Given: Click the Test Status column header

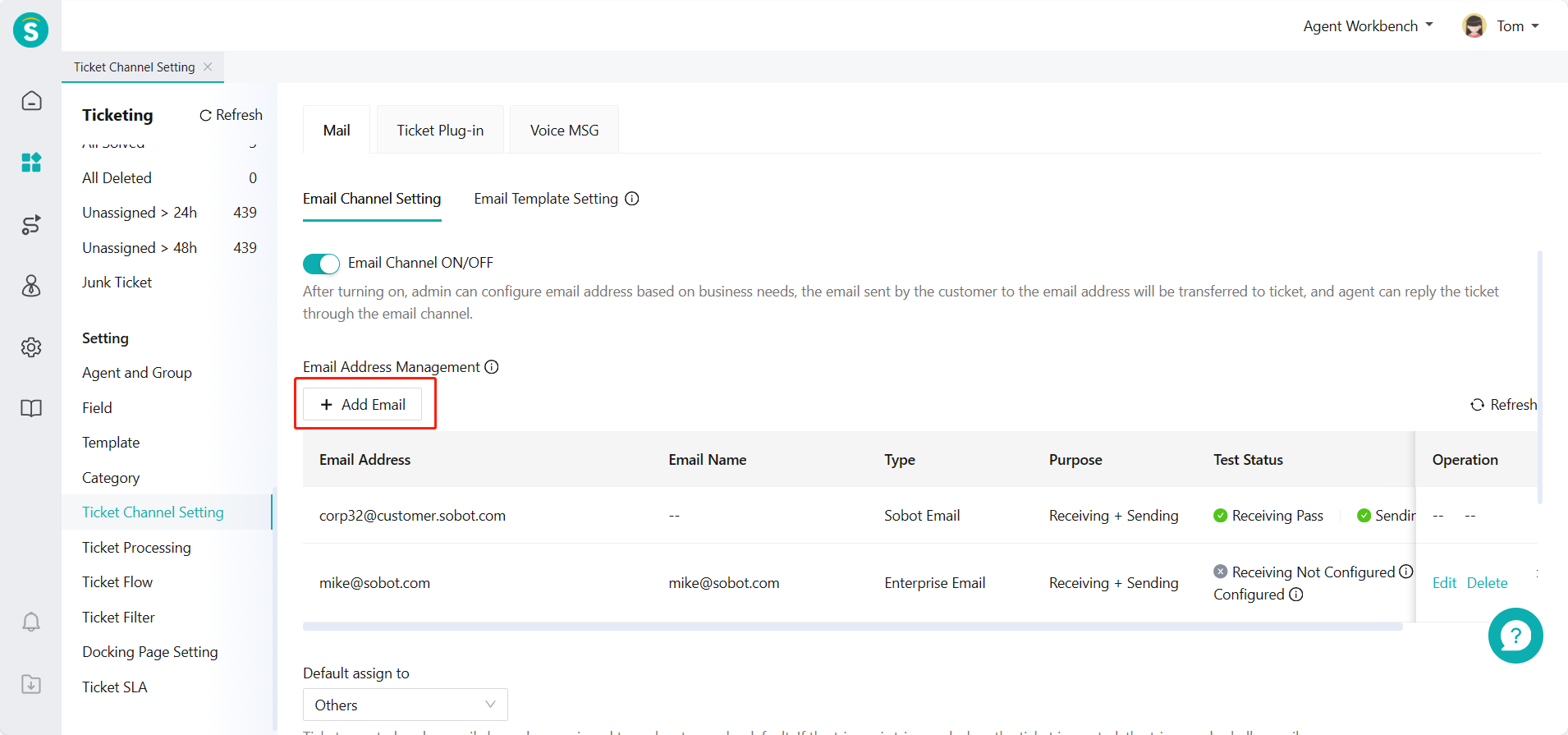Looking at the screenshot, I should point(1248,460).
